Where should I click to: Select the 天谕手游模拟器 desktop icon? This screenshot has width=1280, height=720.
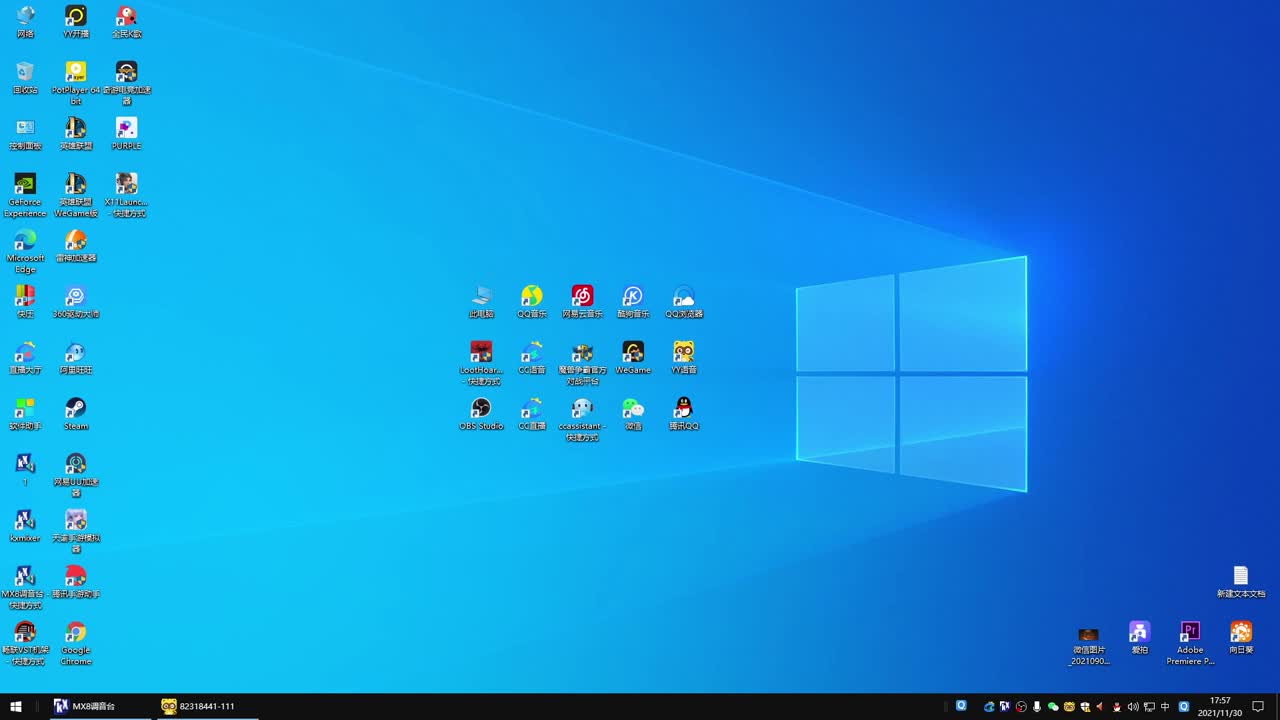[x=76, y=531]
